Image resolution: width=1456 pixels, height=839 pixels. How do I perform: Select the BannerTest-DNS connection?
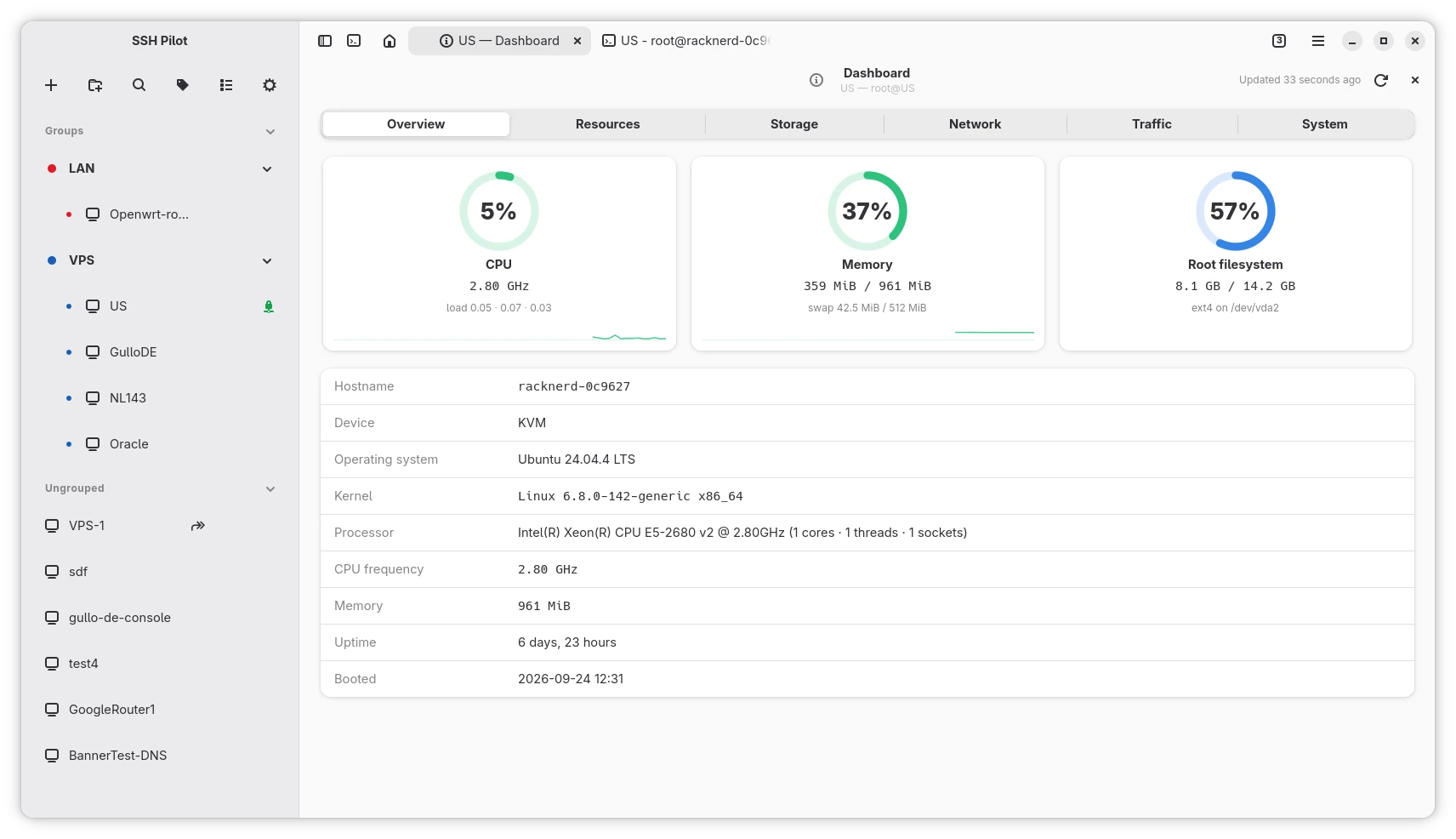[160, 756]
